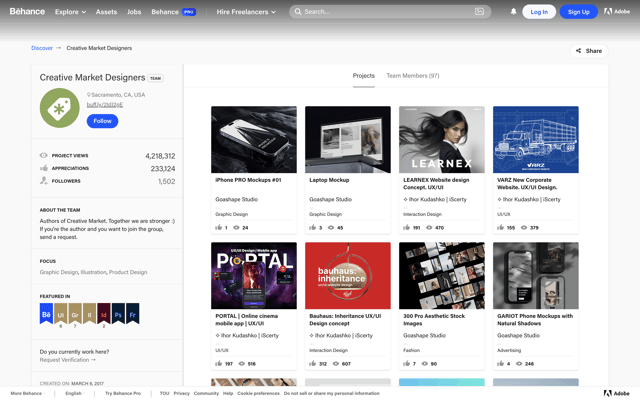Click the Behance PRO badge
Screen dimensions: 640x400
click(x=189, y=12)
